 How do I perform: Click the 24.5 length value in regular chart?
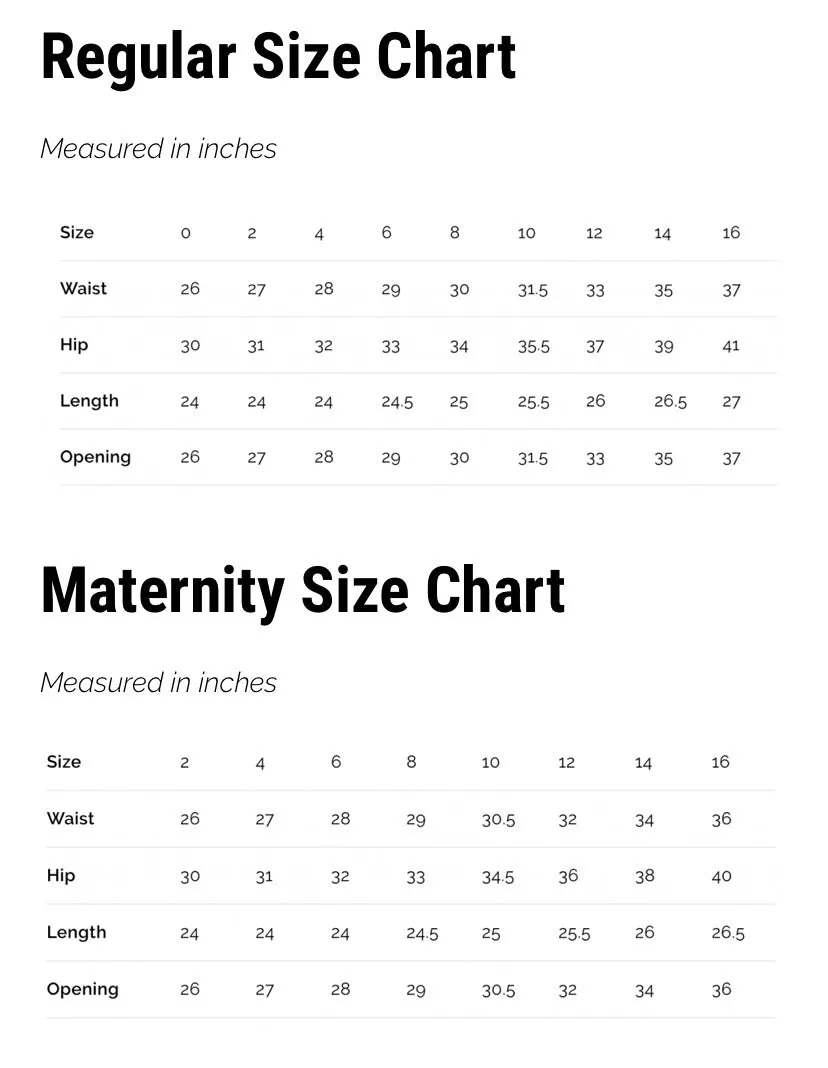(397, 402)
